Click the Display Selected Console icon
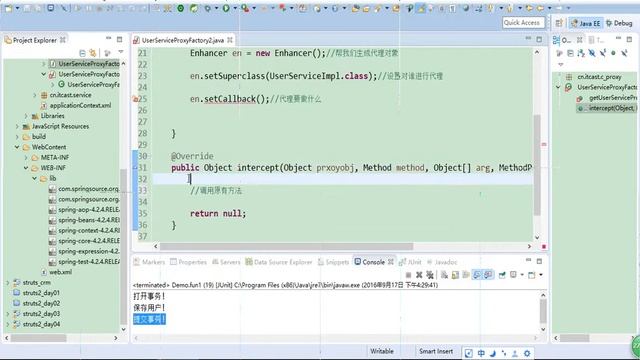The width and height of the screenshot is (640, 360). [513, 275]
